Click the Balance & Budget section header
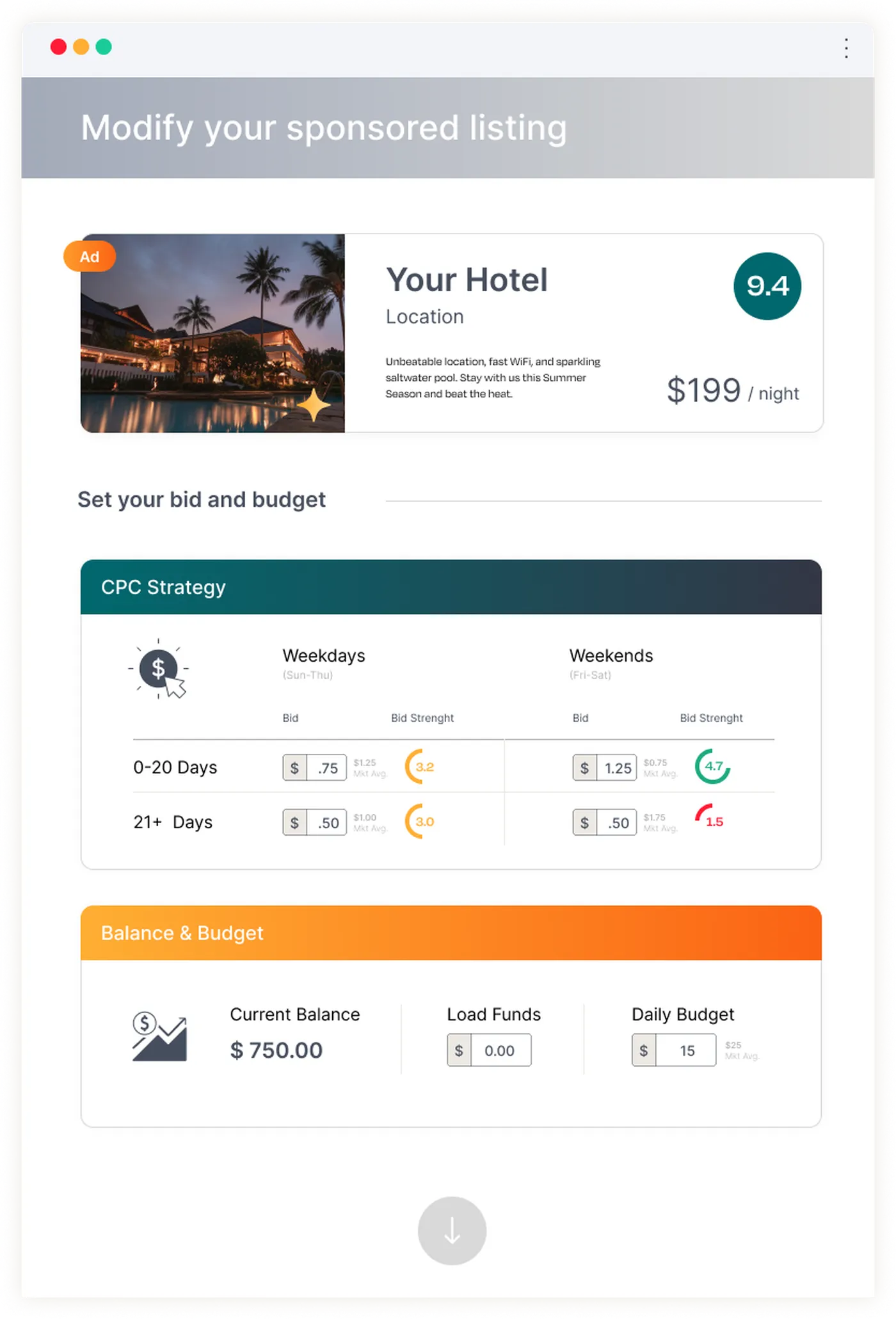 (451, 932)
